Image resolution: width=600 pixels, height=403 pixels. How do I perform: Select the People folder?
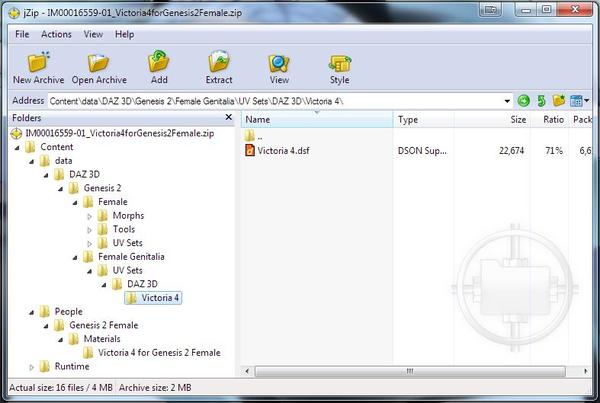click(x=61, y=312)
